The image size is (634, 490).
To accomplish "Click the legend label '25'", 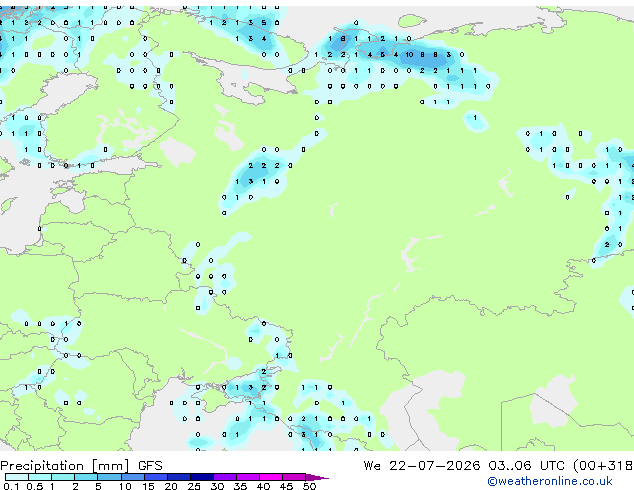I will tap(194, 486).
